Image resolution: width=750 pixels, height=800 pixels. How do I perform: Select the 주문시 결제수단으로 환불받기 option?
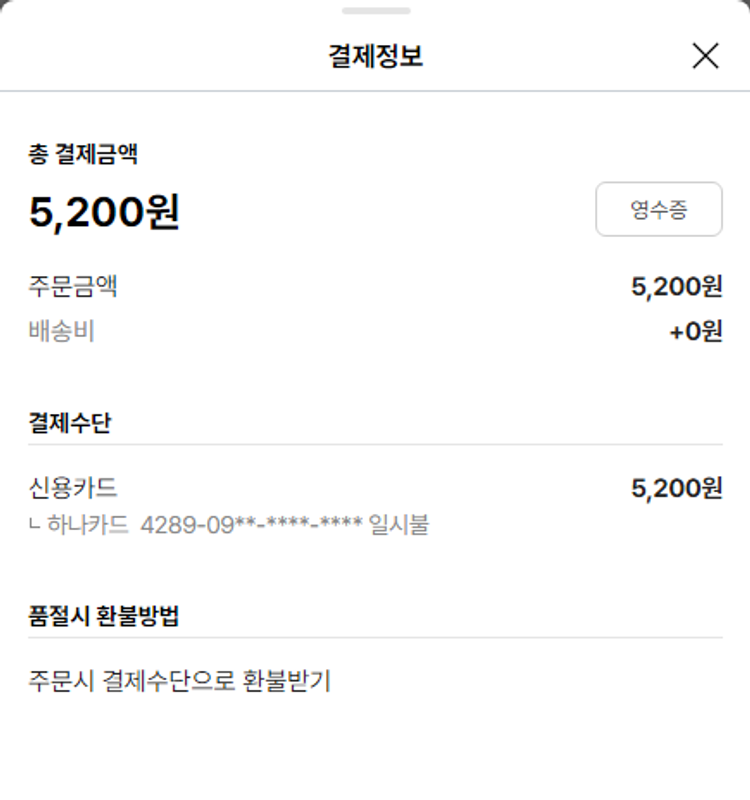180,682
